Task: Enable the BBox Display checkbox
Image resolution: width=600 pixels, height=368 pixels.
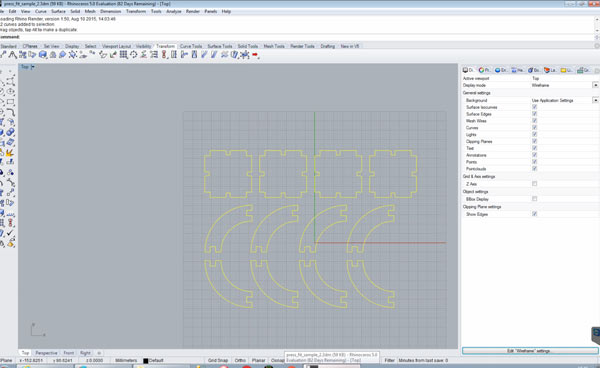Action: pos(535,199)
